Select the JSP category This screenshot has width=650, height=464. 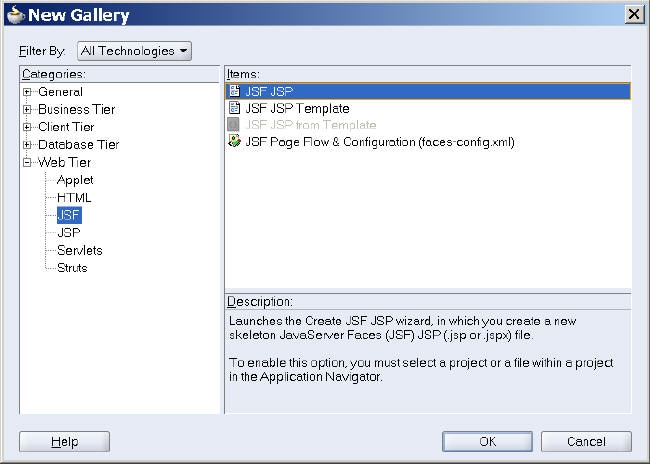69,232
